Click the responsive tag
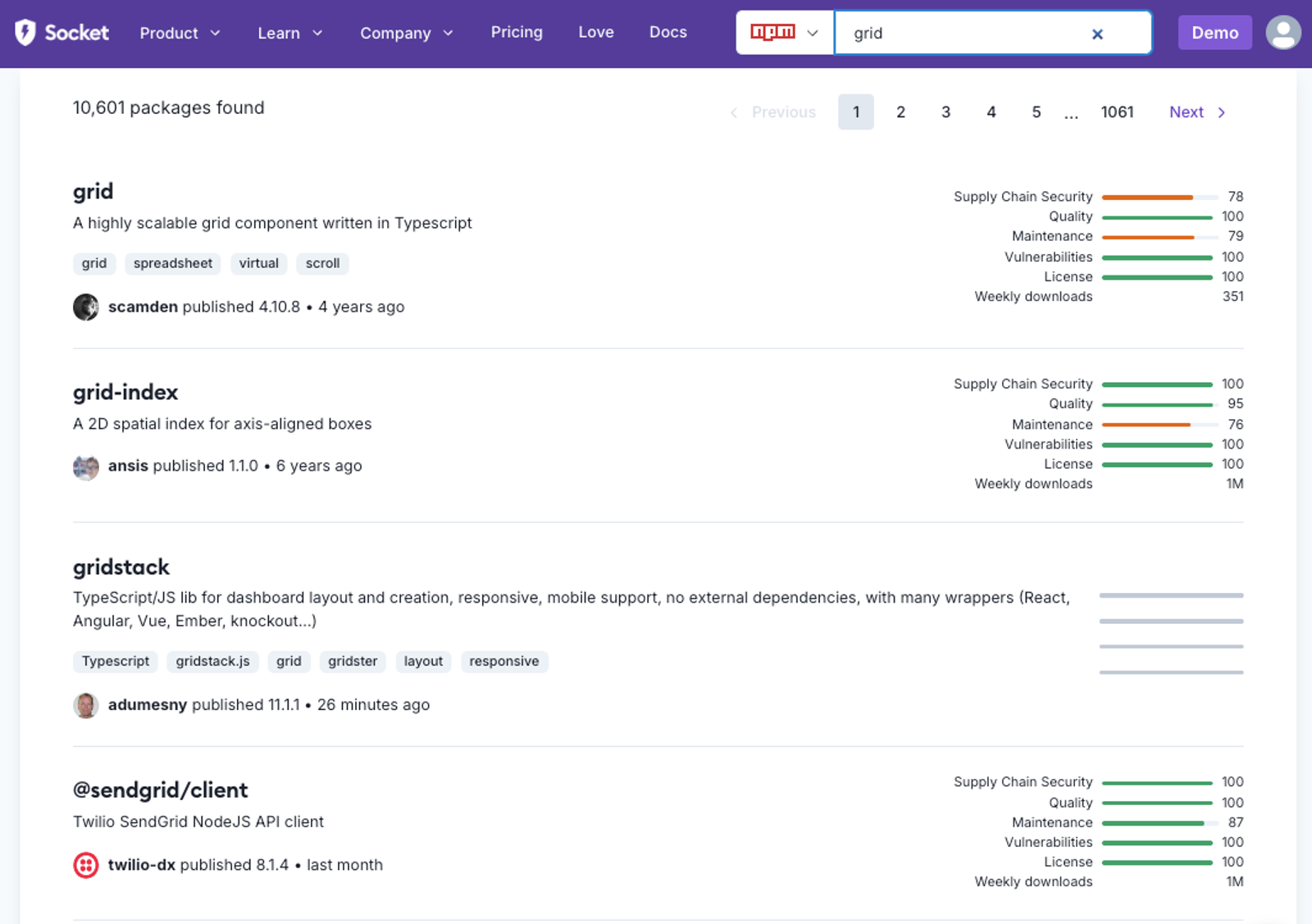This screenshot has height=924, width=1312. click(504, 662)
